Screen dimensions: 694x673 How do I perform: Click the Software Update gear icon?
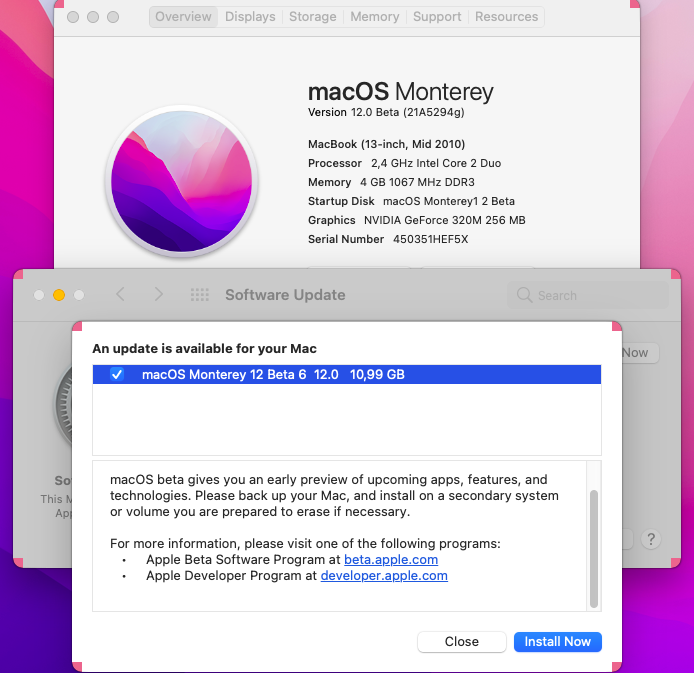[63, 405]
